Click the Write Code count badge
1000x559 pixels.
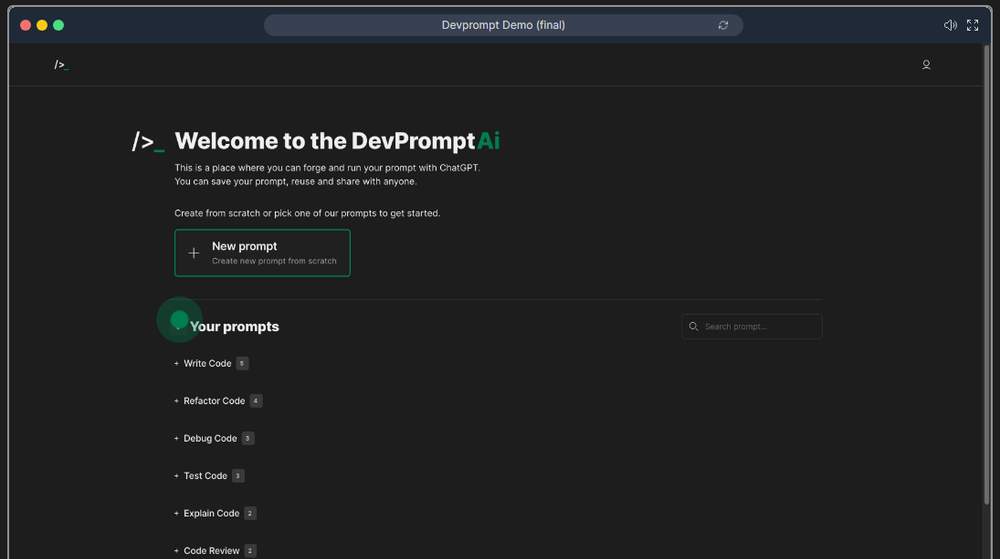tap(242, 363)
